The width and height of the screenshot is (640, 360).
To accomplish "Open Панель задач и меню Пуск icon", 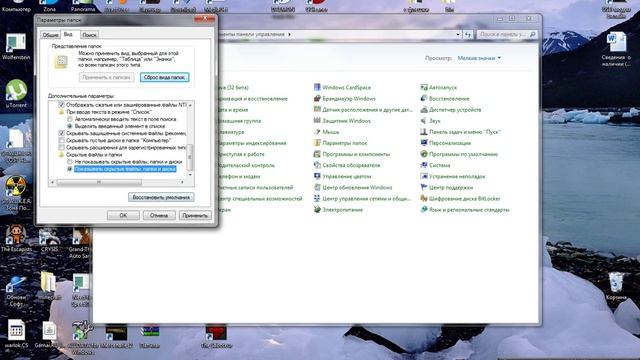I will point(424,131).
